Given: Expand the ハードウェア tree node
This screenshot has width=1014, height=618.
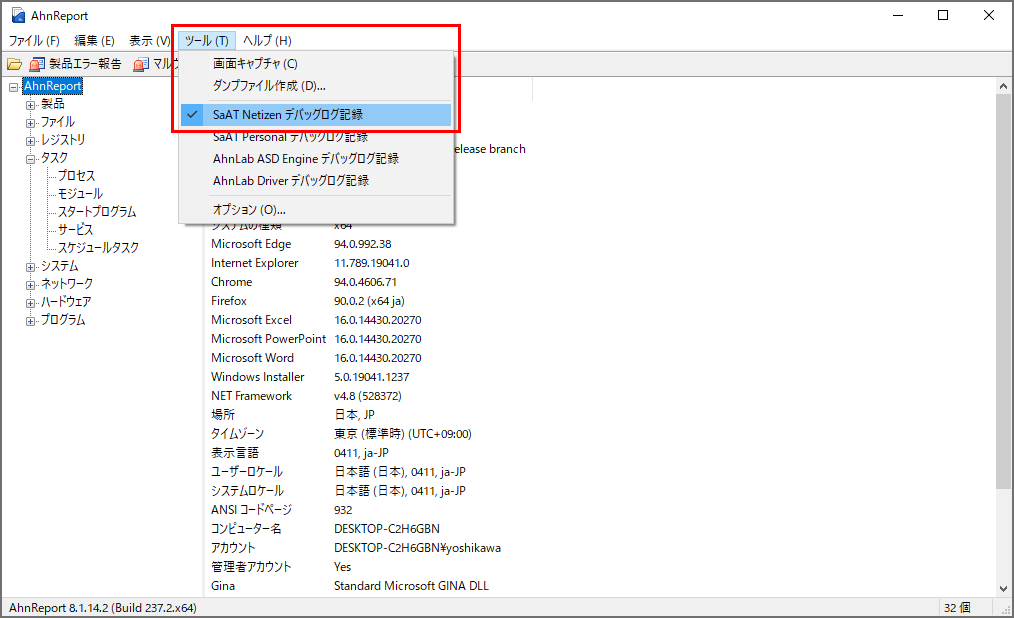Looking at the screenshot, I should pos(30,303).
